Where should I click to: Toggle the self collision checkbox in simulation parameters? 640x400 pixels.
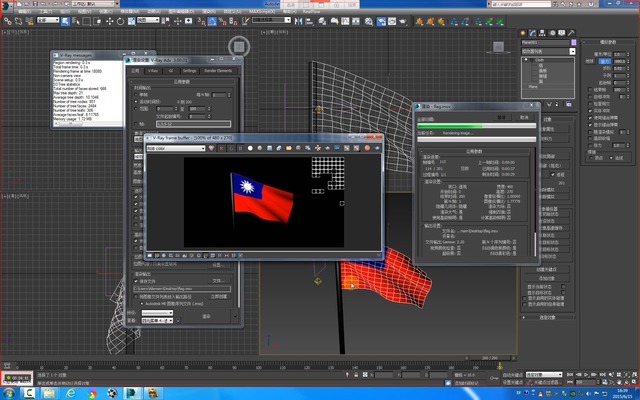click(x=590, y=97)
